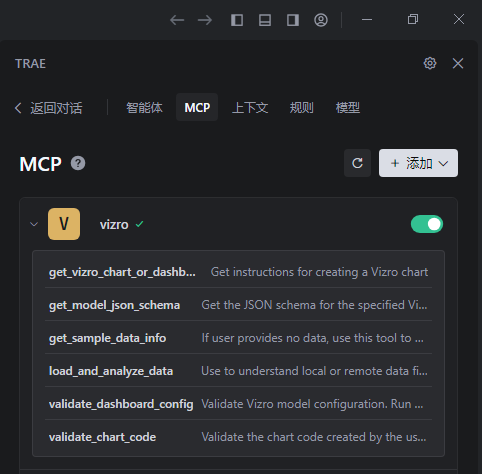482x474 pixels.
Task: Select the MCP tab
Action: pyautogui.click(x=197, y=107)
